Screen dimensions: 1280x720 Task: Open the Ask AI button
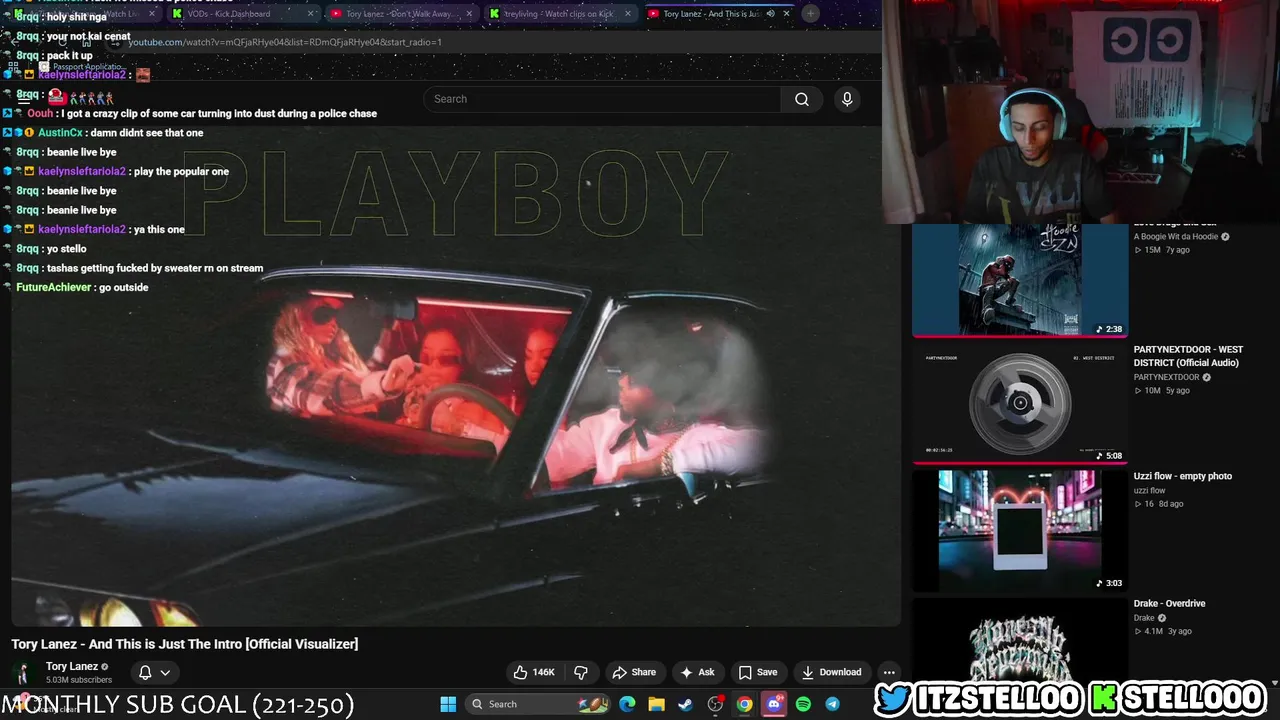(x=697, y=672)
